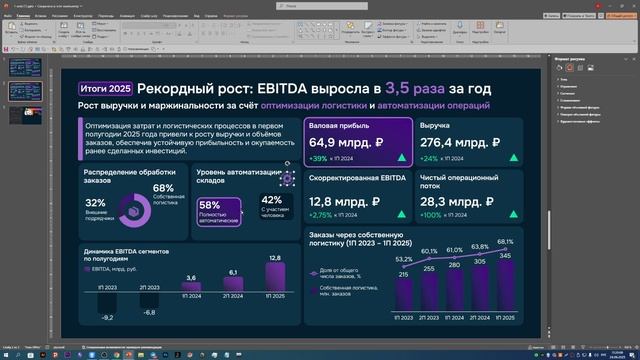Image resolution: width=640 pixels, height=360 pixels.
Task: Expand the Художественные эффекты section
Action: [x=578, y=121]
